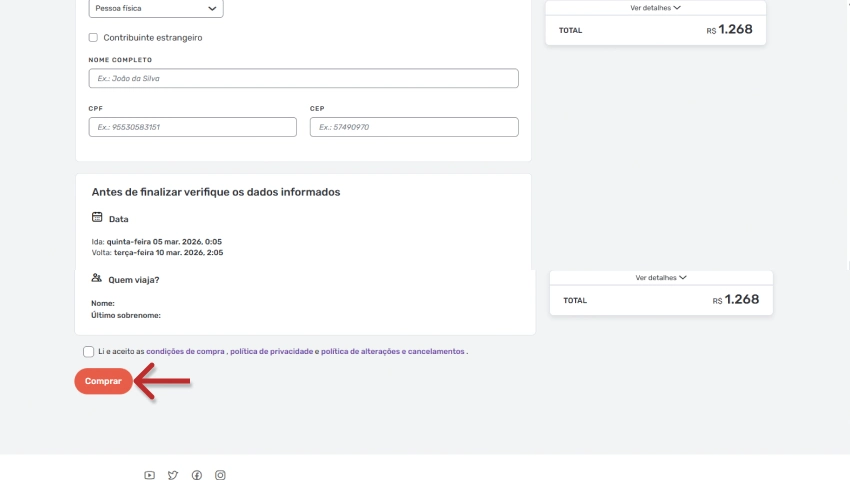Click the calendar icon beside Data
850x480 pixels.
tap(97, 217)
